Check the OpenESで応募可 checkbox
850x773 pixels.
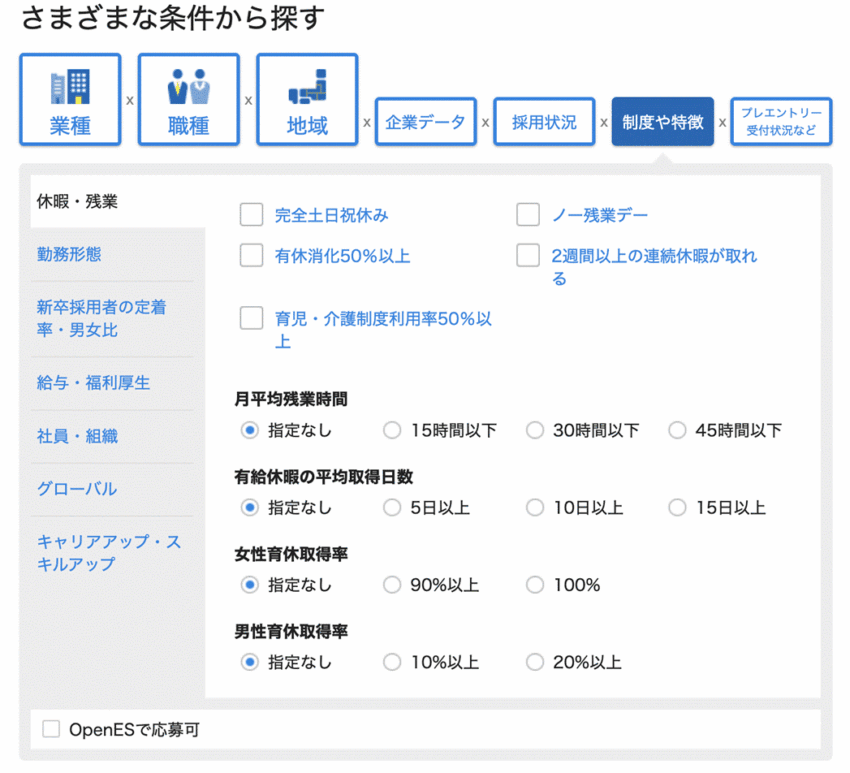pyautogui.click(x=51, y=730)
